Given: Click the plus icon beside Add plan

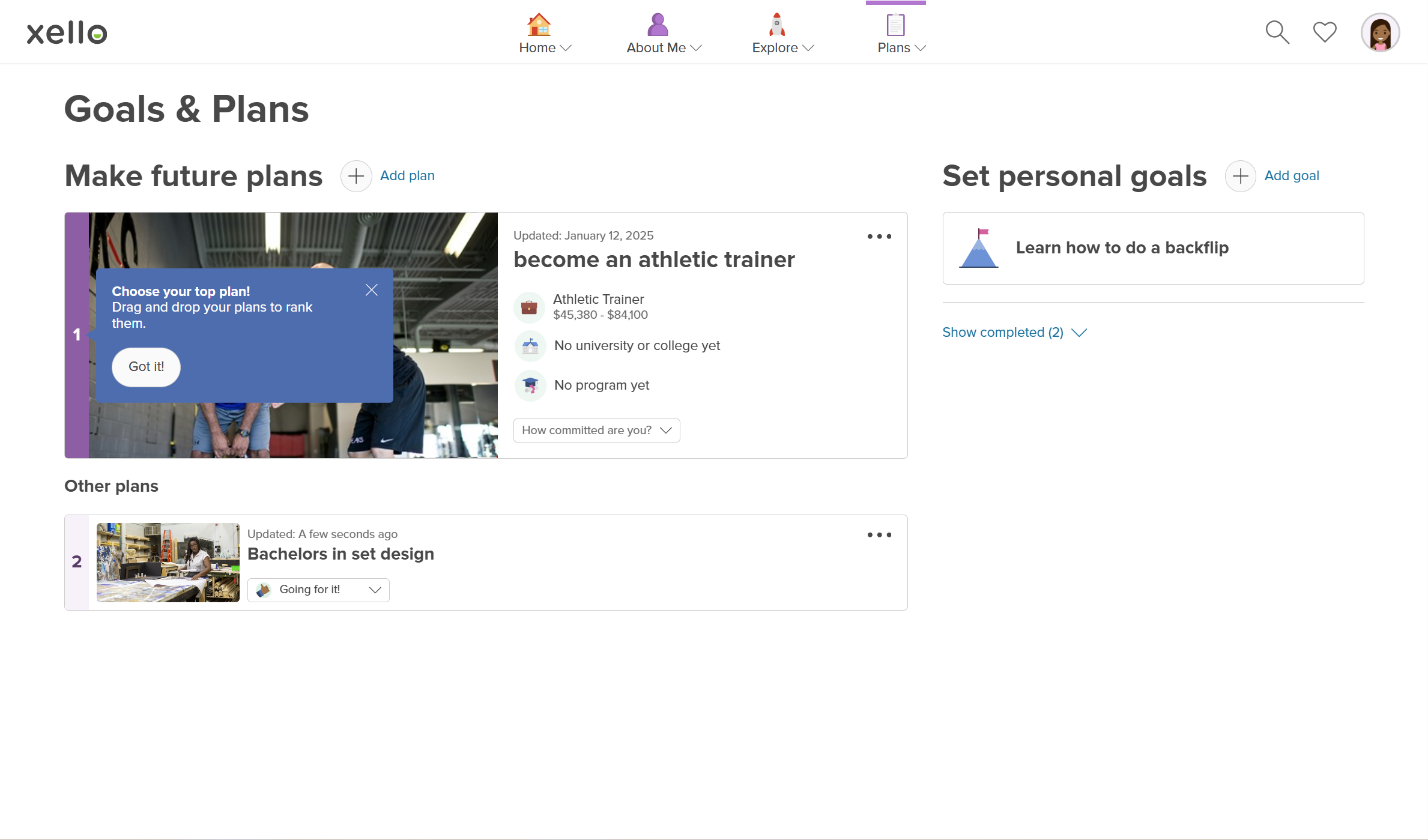Looking at the screenshot, I should 356,176.
